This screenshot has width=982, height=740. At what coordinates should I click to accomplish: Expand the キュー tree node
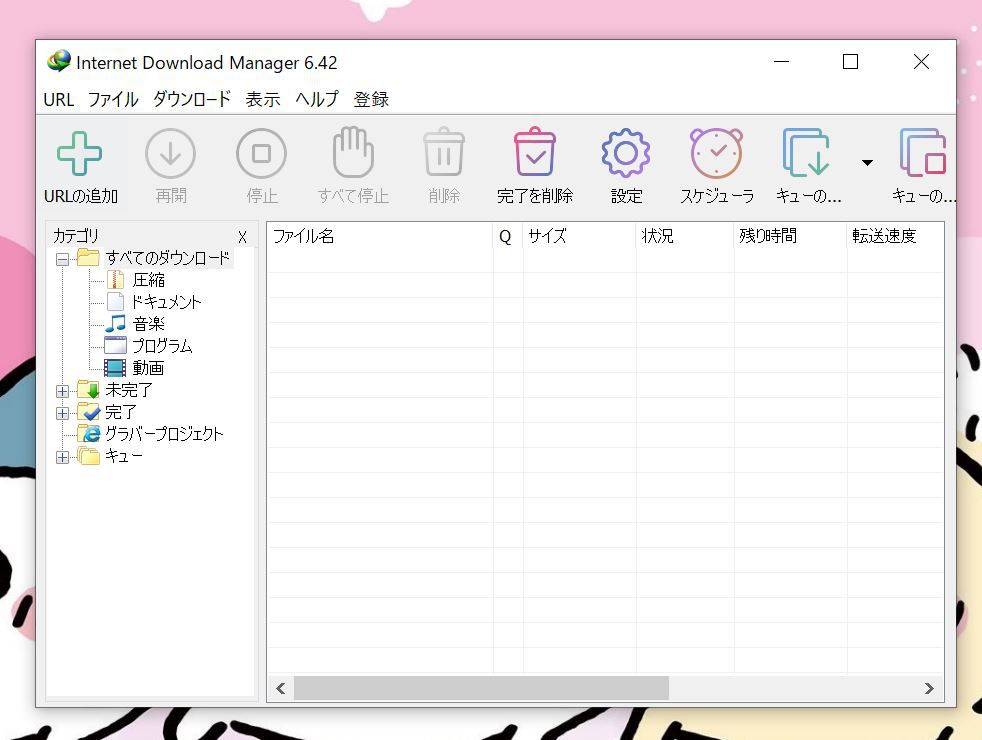coord(62,458)
